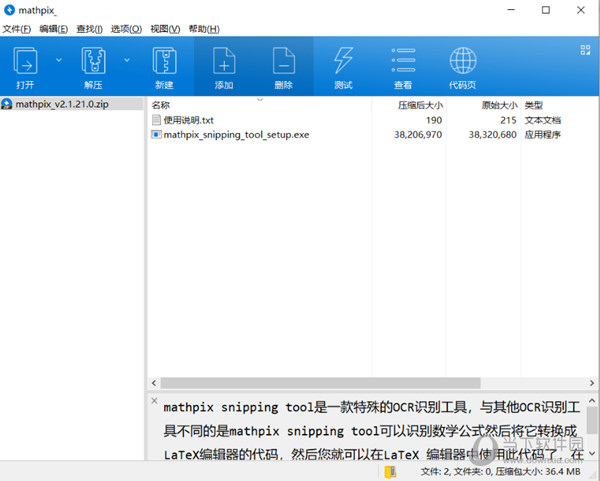This screenshot has width=600, height=481.
Task: Click the exe icon of mathpix_snipping_tool_setup
Action: point(156,135)
